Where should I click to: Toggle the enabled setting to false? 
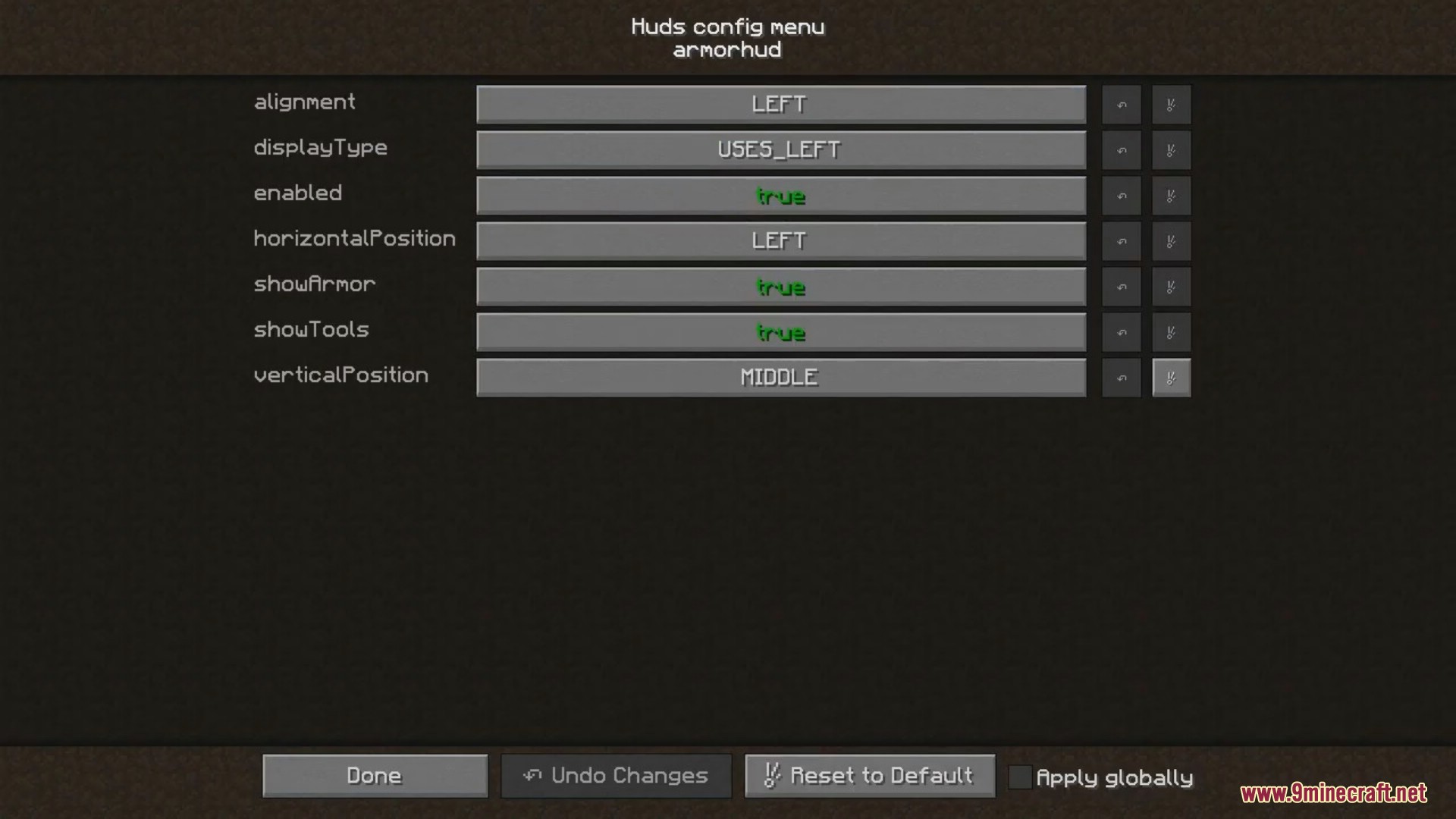click(x=780, y=195)
